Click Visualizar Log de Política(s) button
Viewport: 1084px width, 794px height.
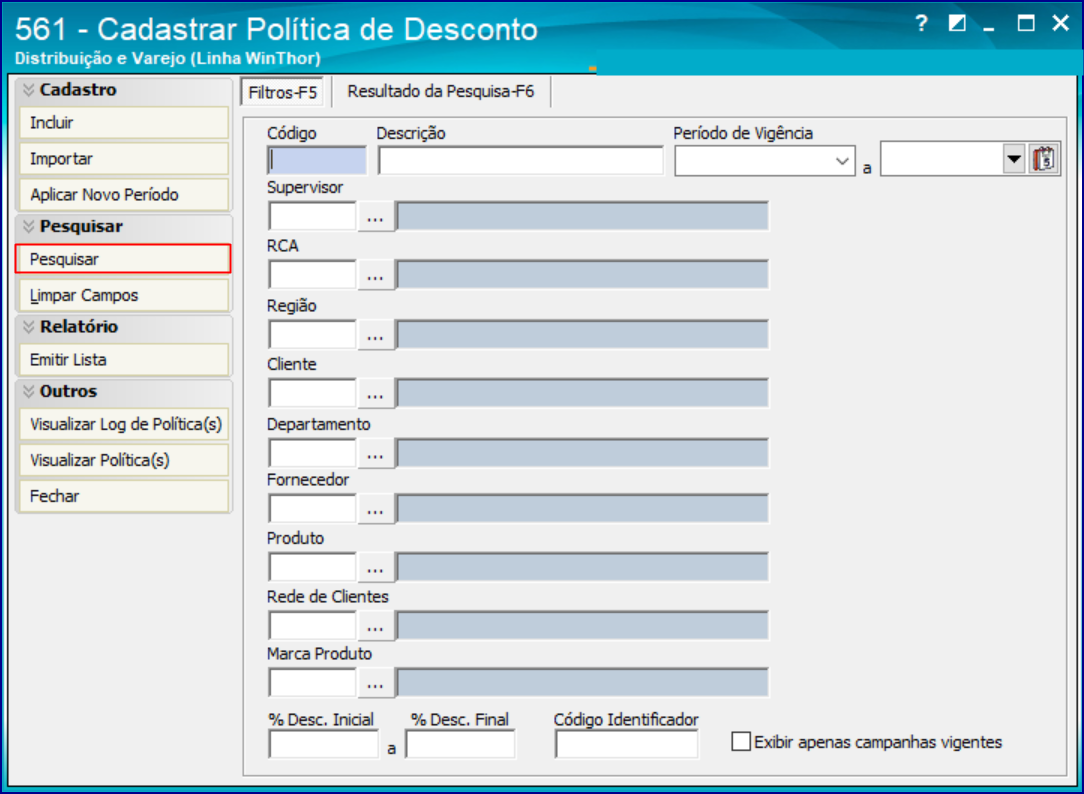pos(124,424)
